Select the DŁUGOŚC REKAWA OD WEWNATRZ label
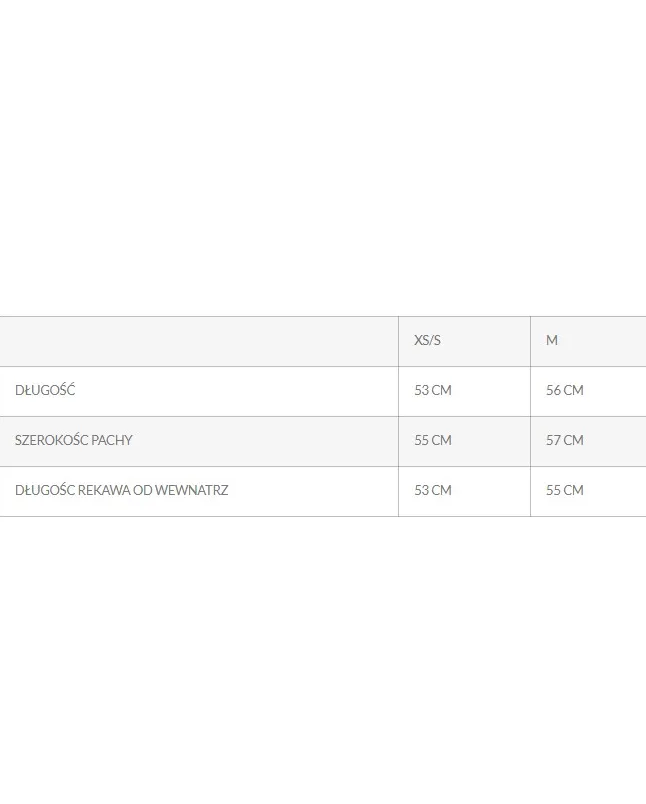646x804 pixels. pyautogui.click(x=122, y=490)
